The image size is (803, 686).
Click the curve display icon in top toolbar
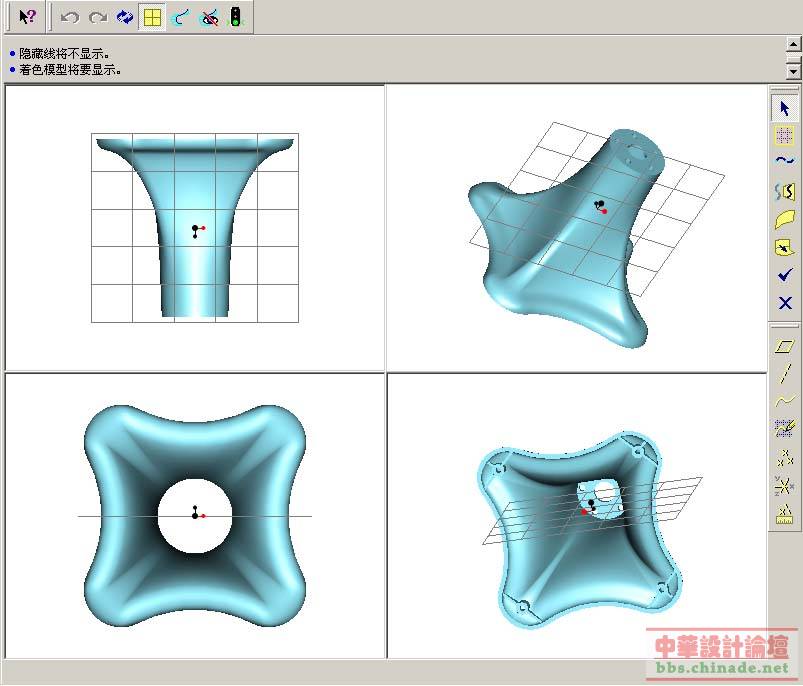pyautogui.click(x=180, y=18)
